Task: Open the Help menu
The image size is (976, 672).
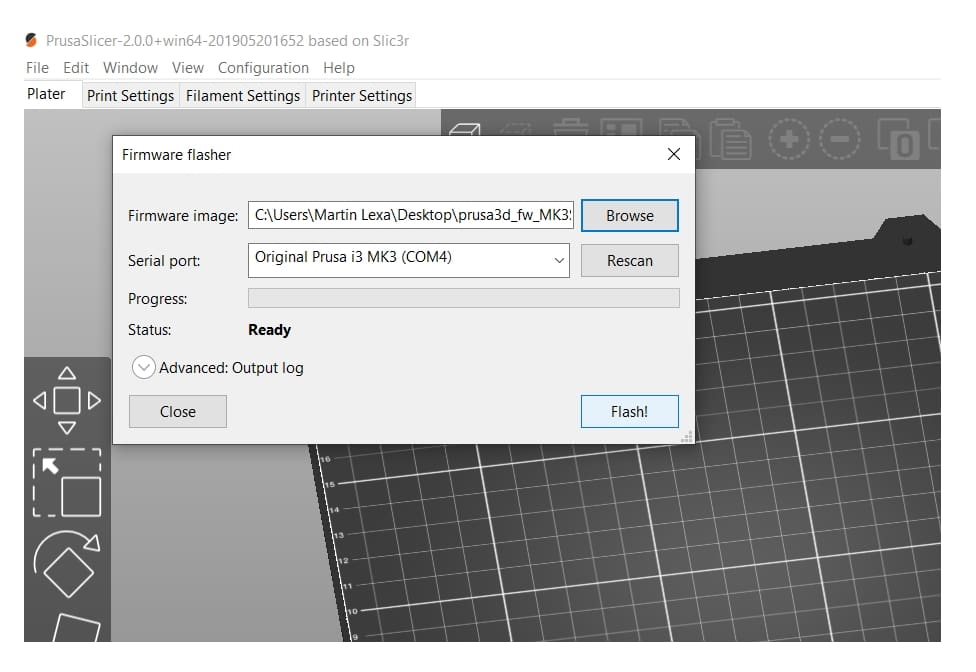Action: (x=339, y=68)
